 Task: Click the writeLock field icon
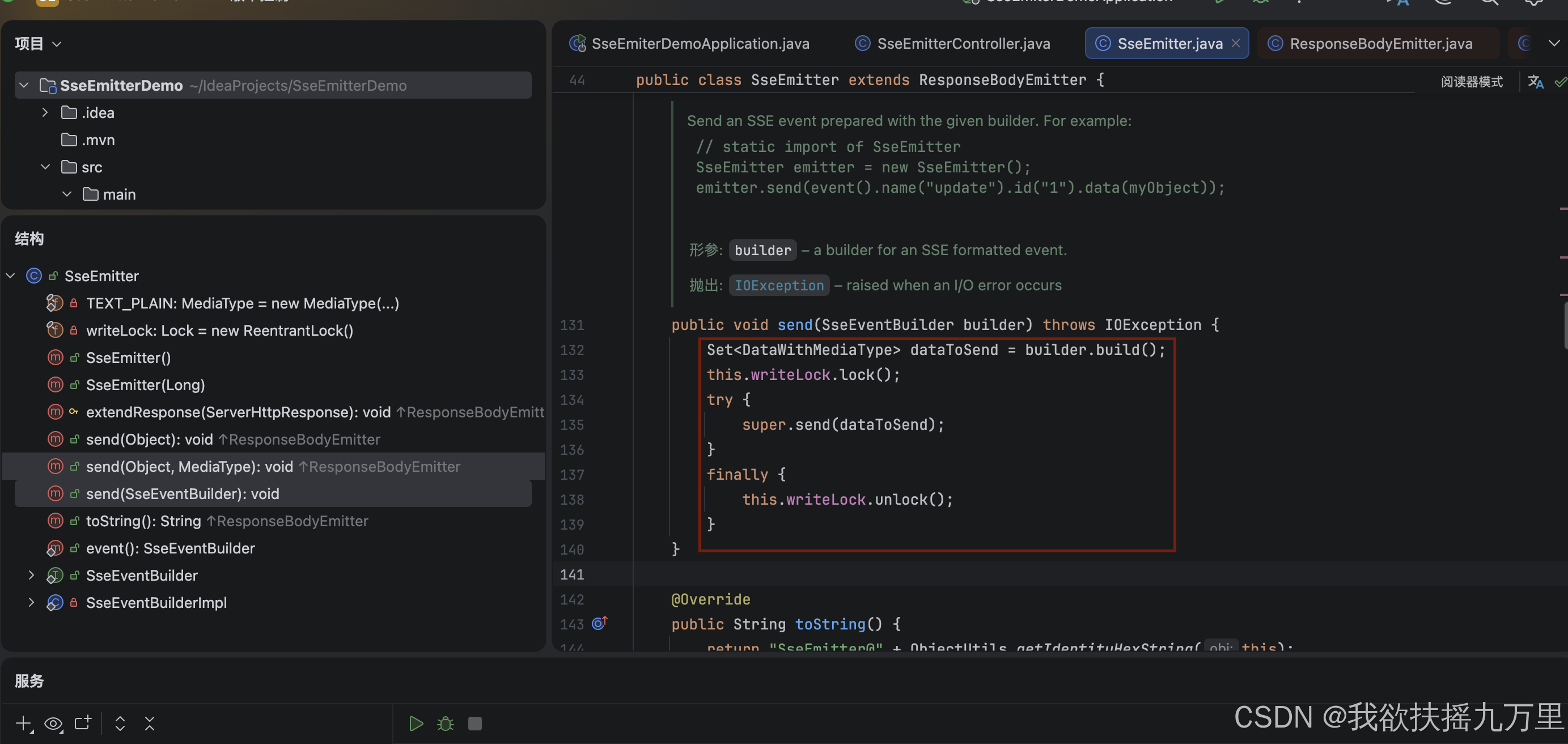(x=55, y=330)
